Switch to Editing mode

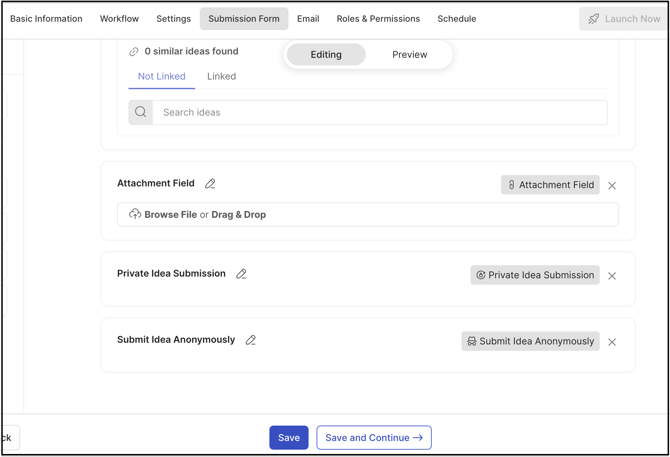point(326,55)
